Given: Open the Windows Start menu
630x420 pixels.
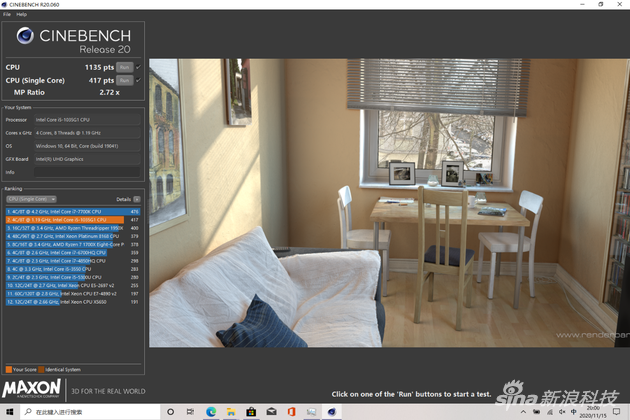Looking at the screenshot, I should coord(10,412).
